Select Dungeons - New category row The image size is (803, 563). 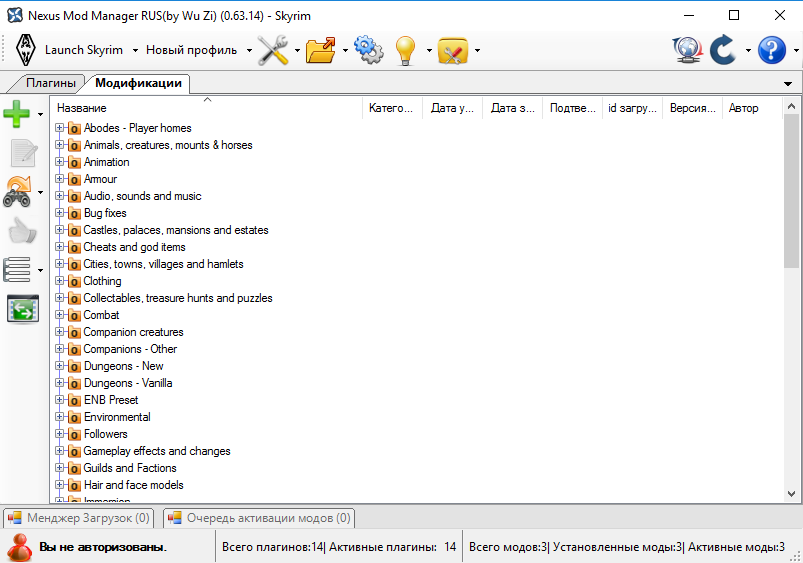[x=123, y=366]
